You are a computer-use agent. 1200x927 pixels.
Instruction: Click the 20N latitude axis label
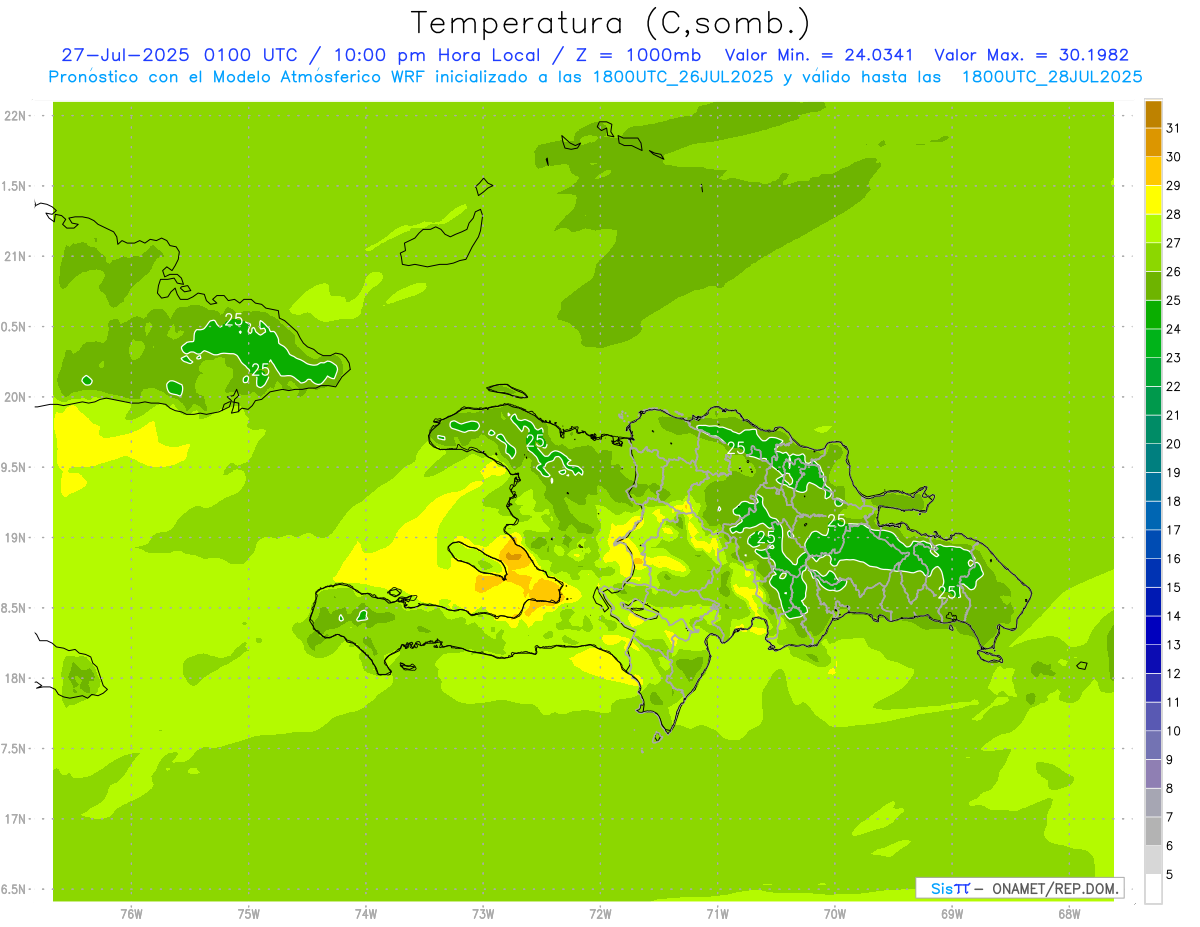[x=15, y=397]
